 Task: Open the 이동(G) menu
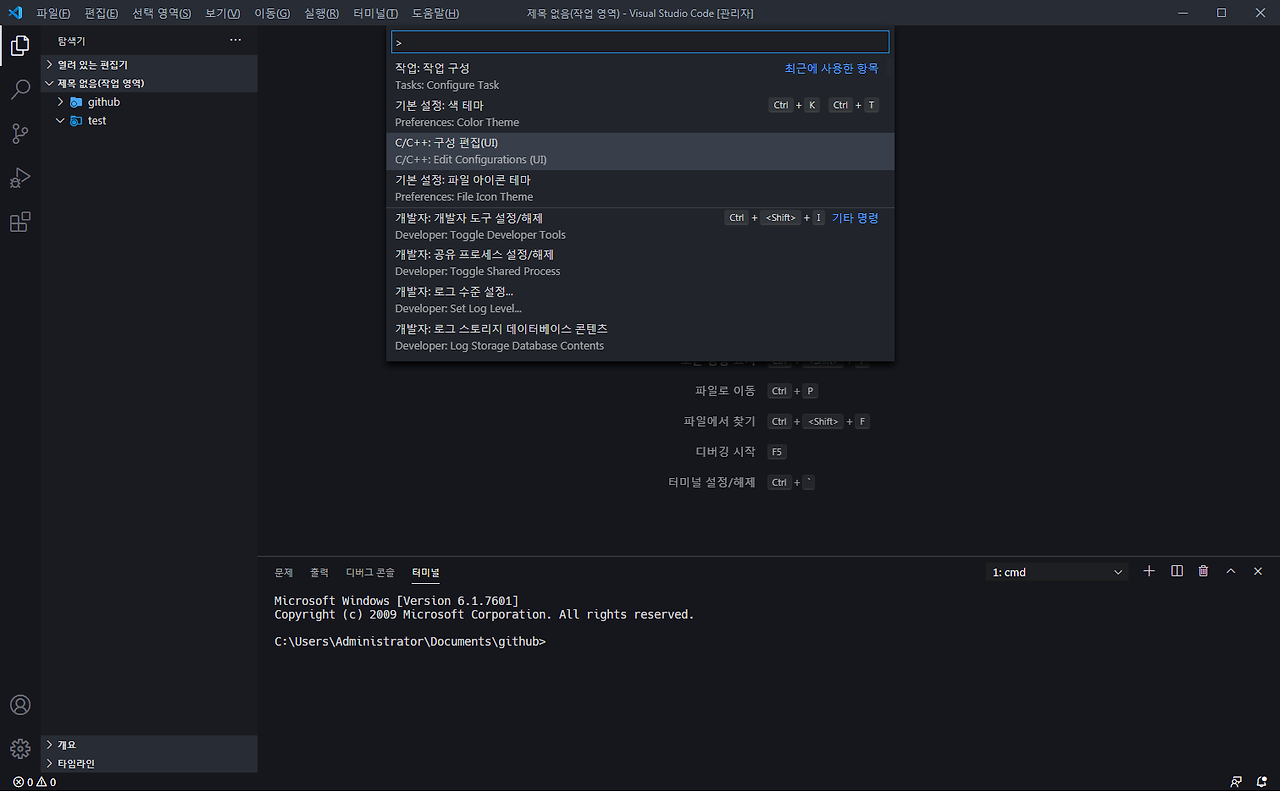272,13
